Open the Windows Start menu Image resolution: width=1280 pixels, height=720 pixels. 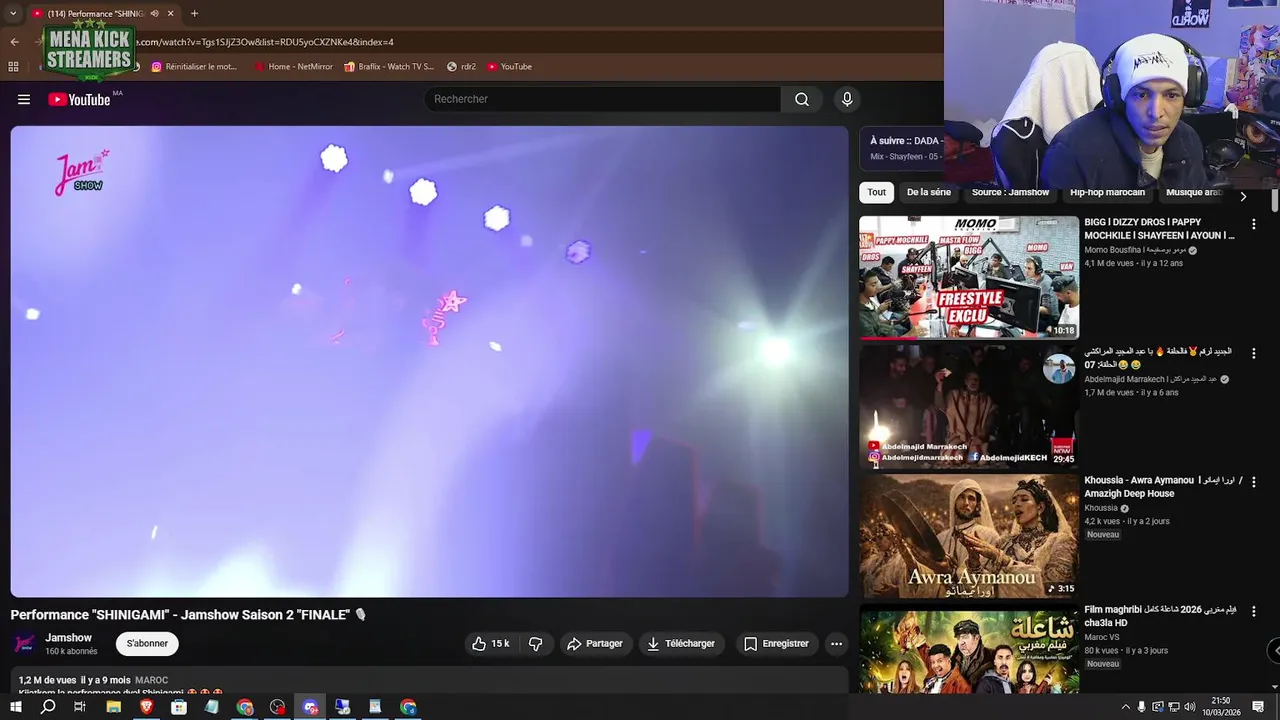pyautogui.click(x=15, y=707)
